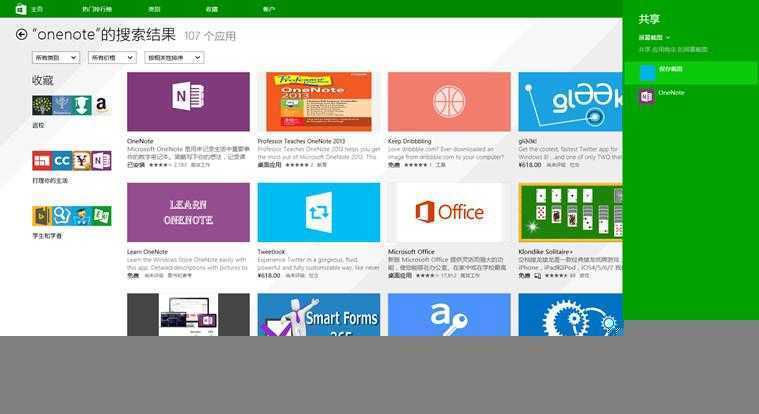Click the Keep Dribbbling title text
The width and height of the screenshot is (759, 414).
pos(410,141)
